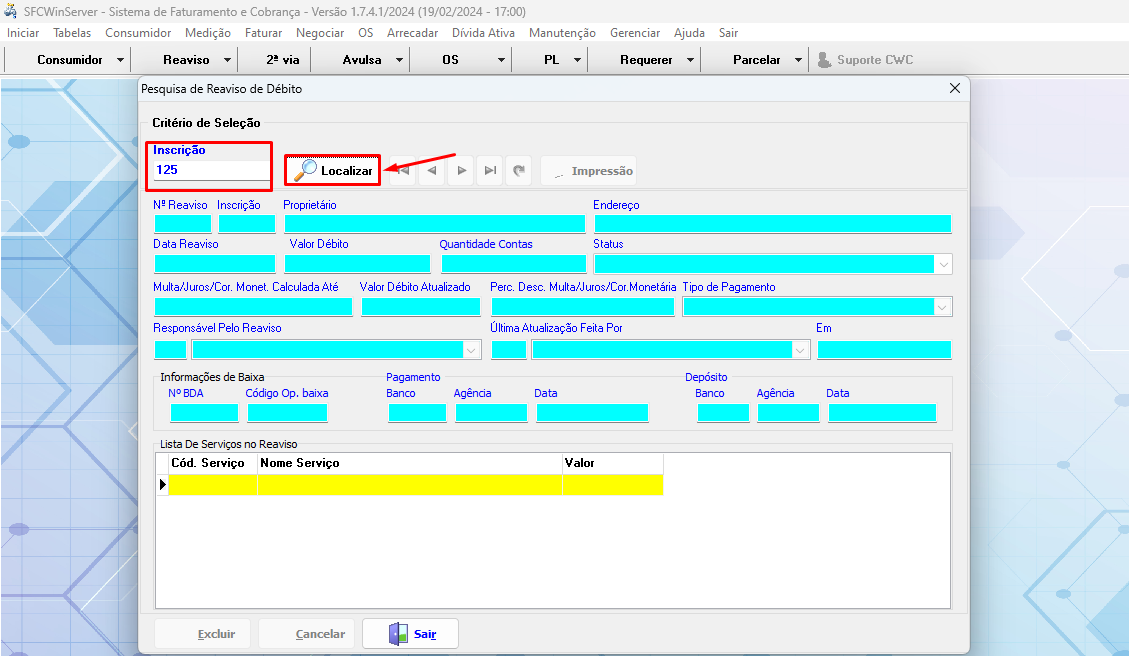Expand the Responsável Pelo Reaviso combo box
The image size is (1129, 656).
[x=472, y=350]
